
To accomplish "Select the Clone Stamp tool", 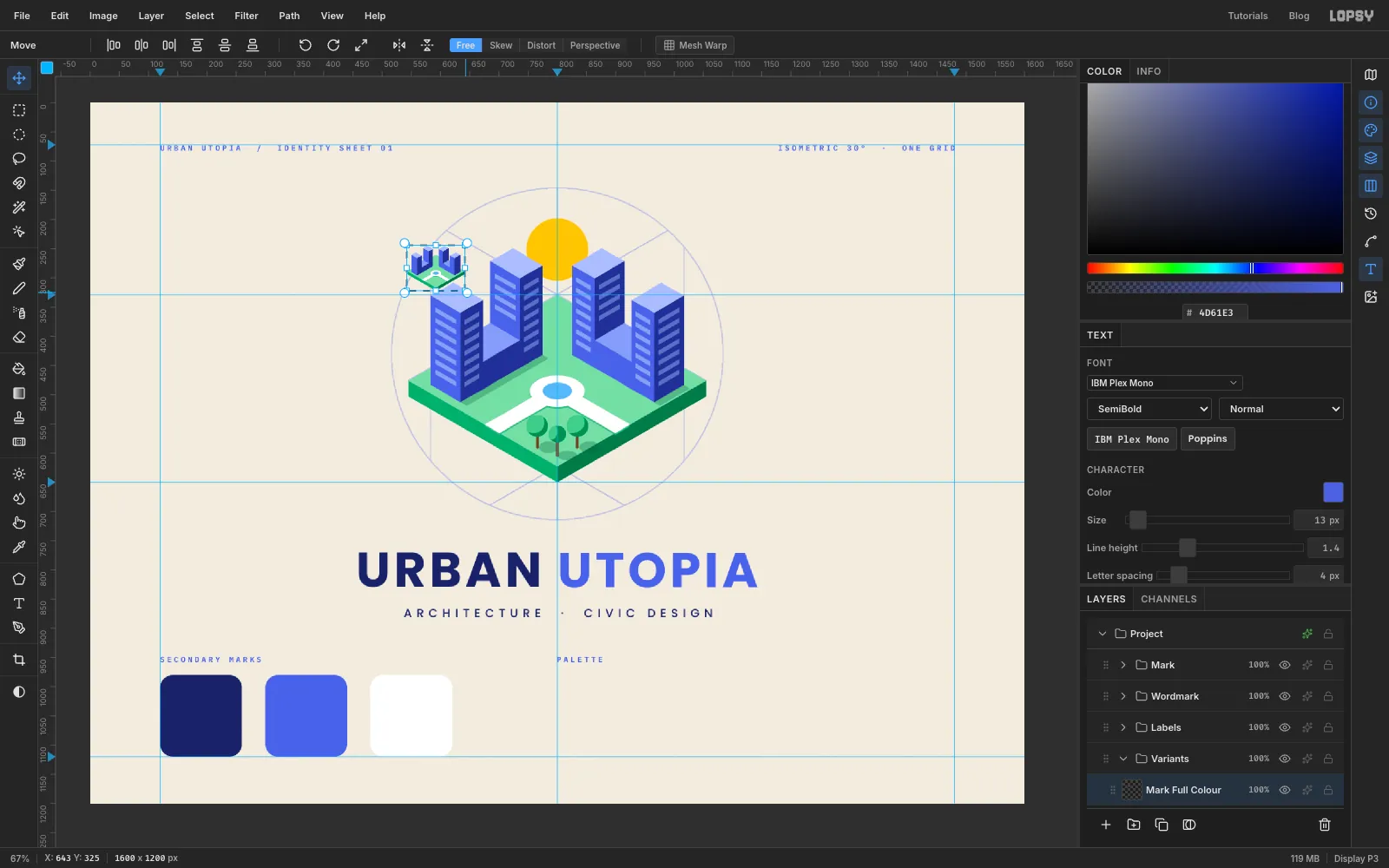I will [19, 418].
